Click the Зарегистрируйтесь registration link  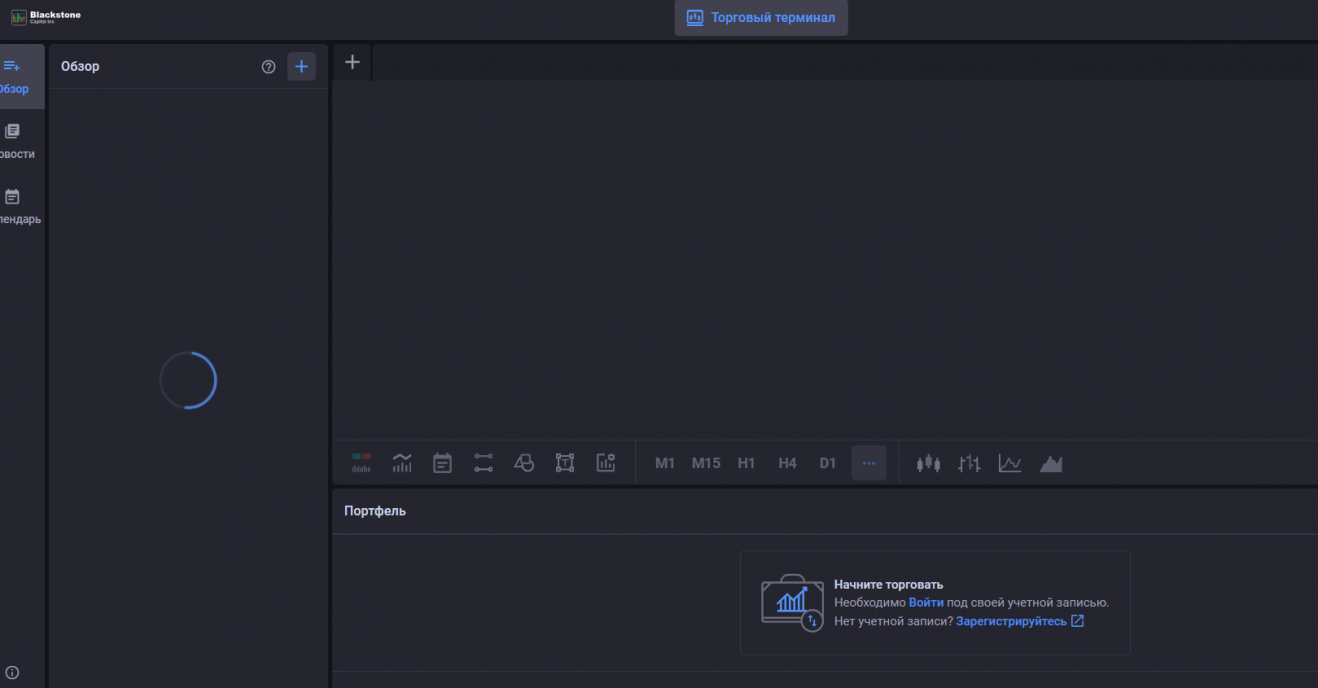[x=1020, y=621]
